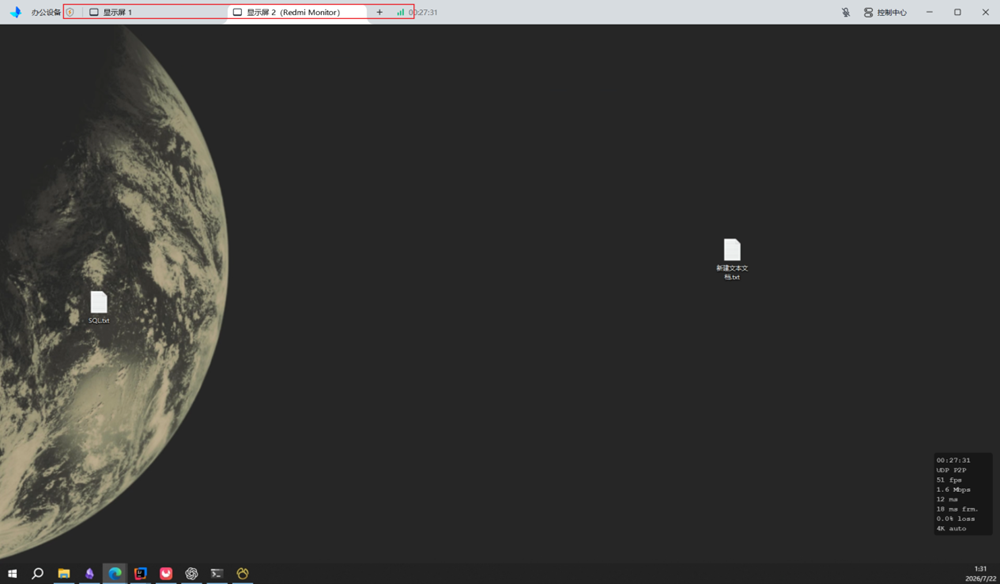
Task: Click the connection stats overlay panel
Action: [x=963, y=494]
